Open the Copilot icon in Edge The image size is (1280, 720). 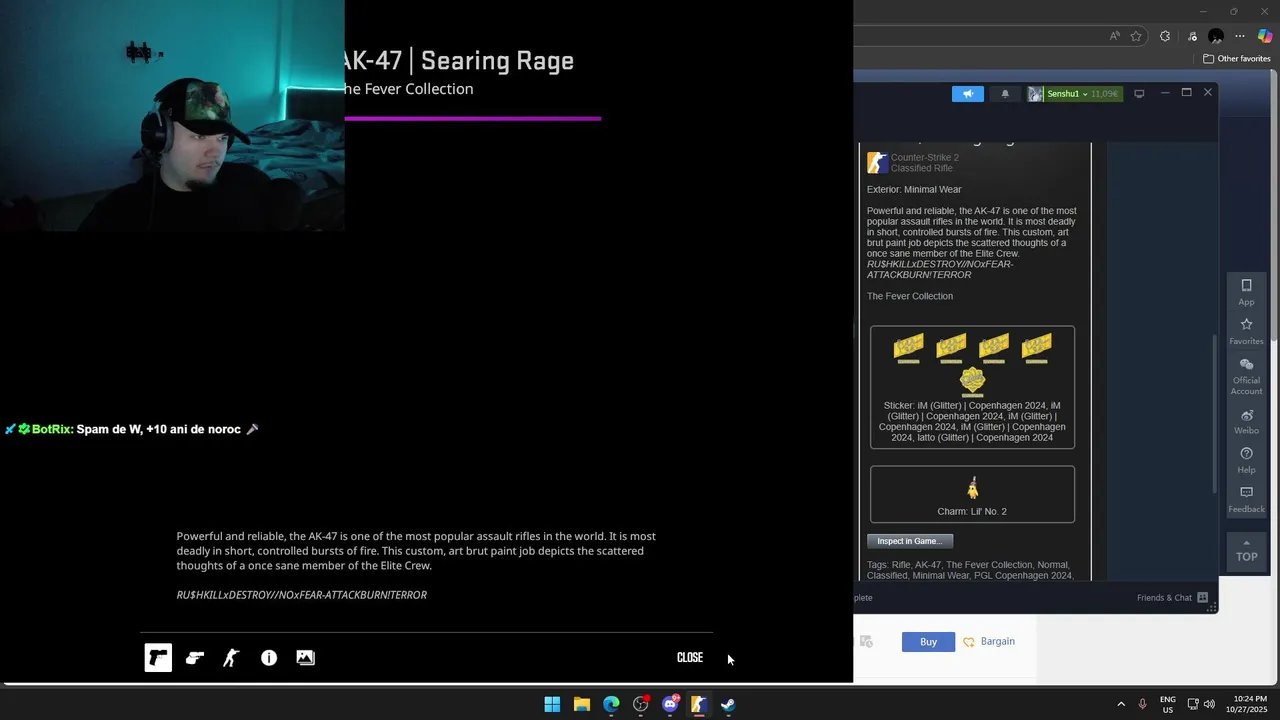pyautogui.click(x=1265, y=36)
